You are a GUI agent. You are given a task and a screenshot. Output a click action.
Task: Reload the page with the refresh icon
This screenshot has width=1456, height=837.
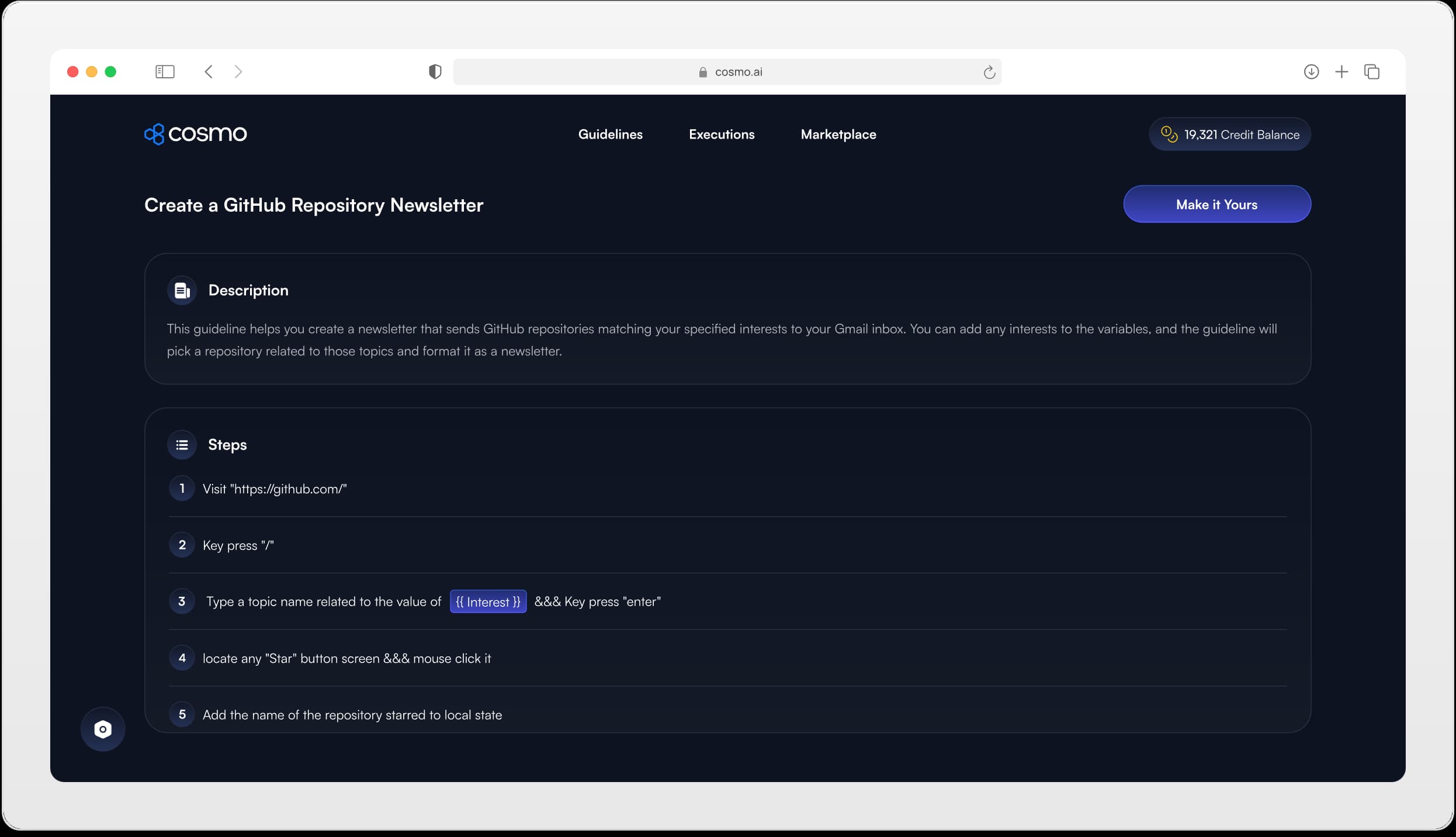point(989,72)
